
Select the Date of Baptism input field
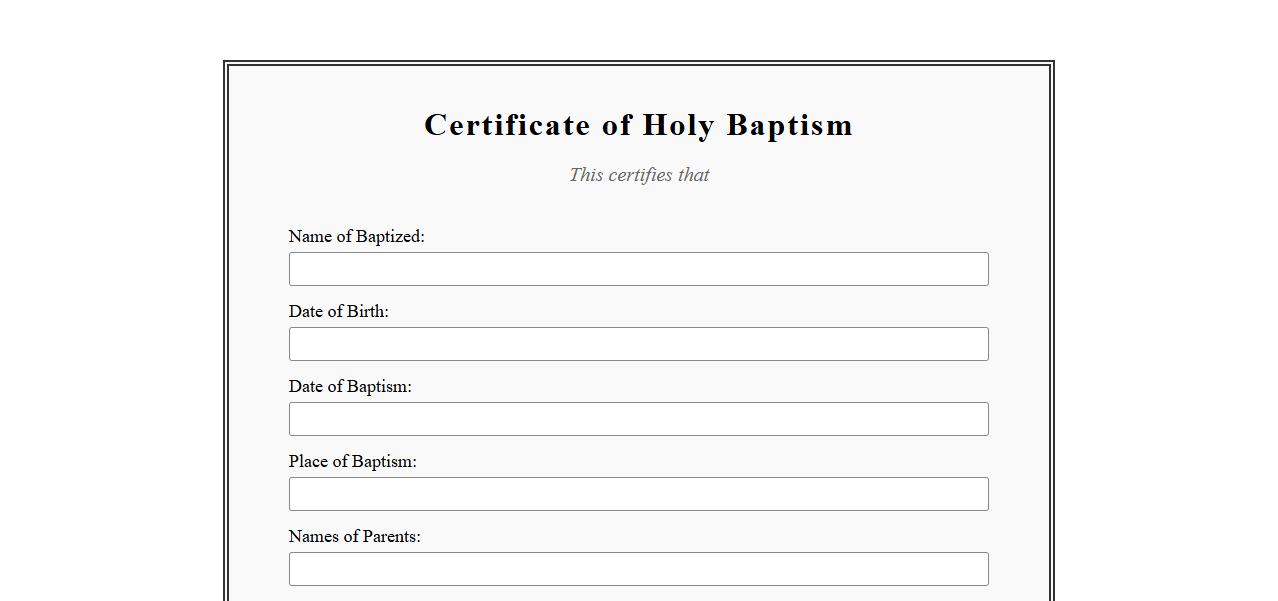pos(638,419)
